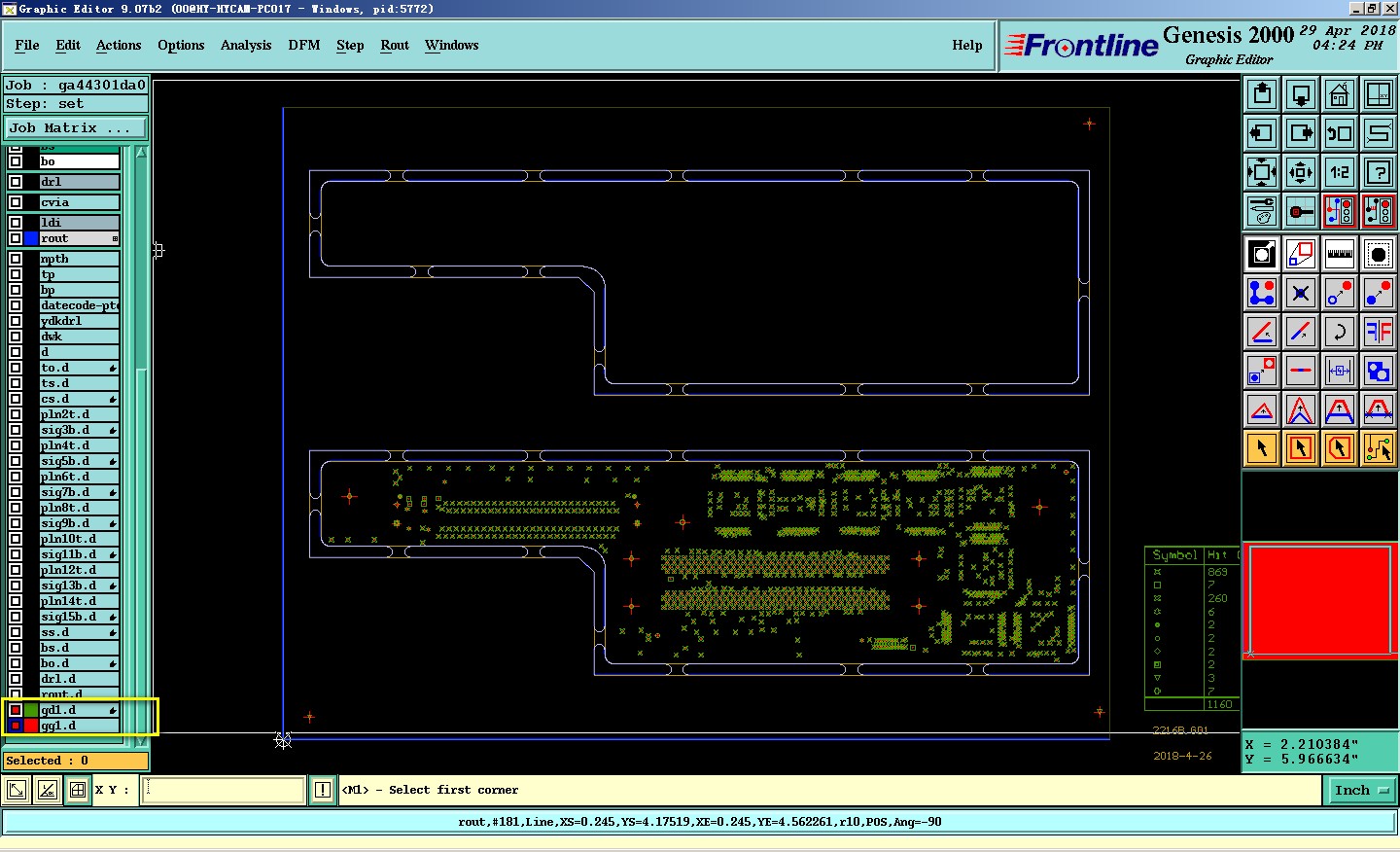Image resolution: width=1400 pixels, height=852 pixels.
Task: Click the home view icon
Action: pyautogui.click(x=1340, y=94)
